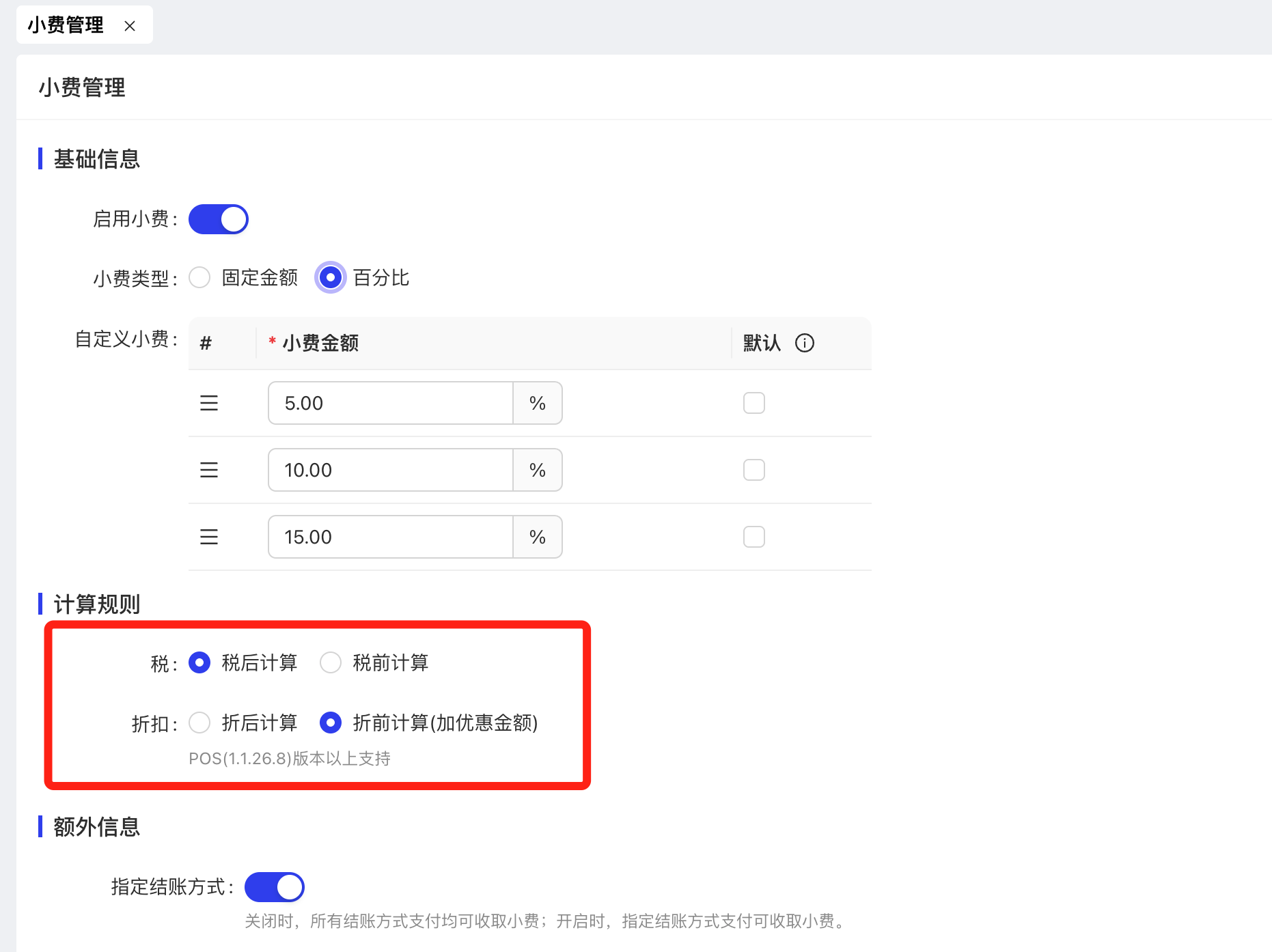Image resolution: width=1272 pixels, height=952 pixels.
Task: Click the 15.00 tip amount field
Action: click(x=390, y=537)
